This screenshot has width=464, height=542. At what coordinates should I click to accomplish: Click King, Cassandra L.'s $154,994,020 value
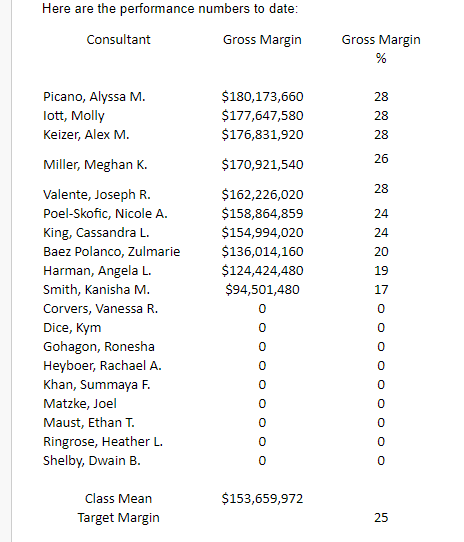tap(262, 233)
